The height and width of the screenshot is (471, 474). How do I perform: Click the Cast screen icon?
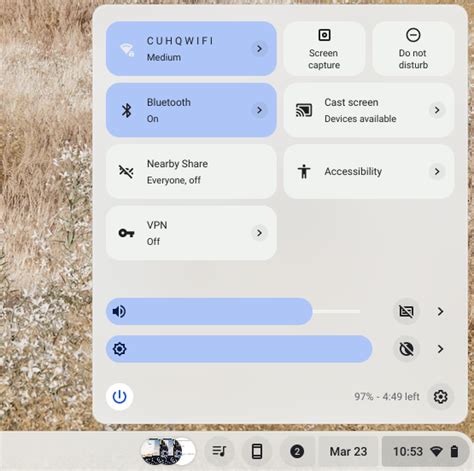pos(304,110)
